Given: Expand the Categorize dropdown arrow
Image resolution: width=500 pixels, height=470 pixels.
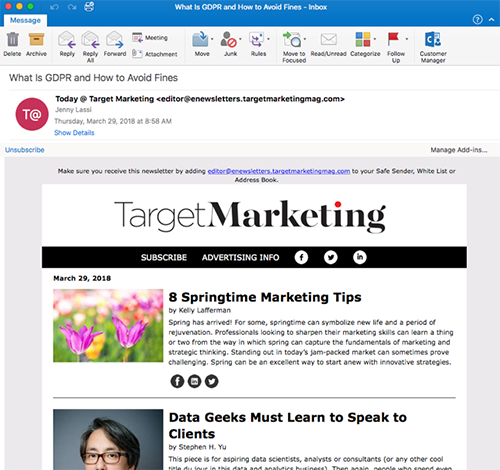Looking at the screenshot, I should (x=375, y=39).
